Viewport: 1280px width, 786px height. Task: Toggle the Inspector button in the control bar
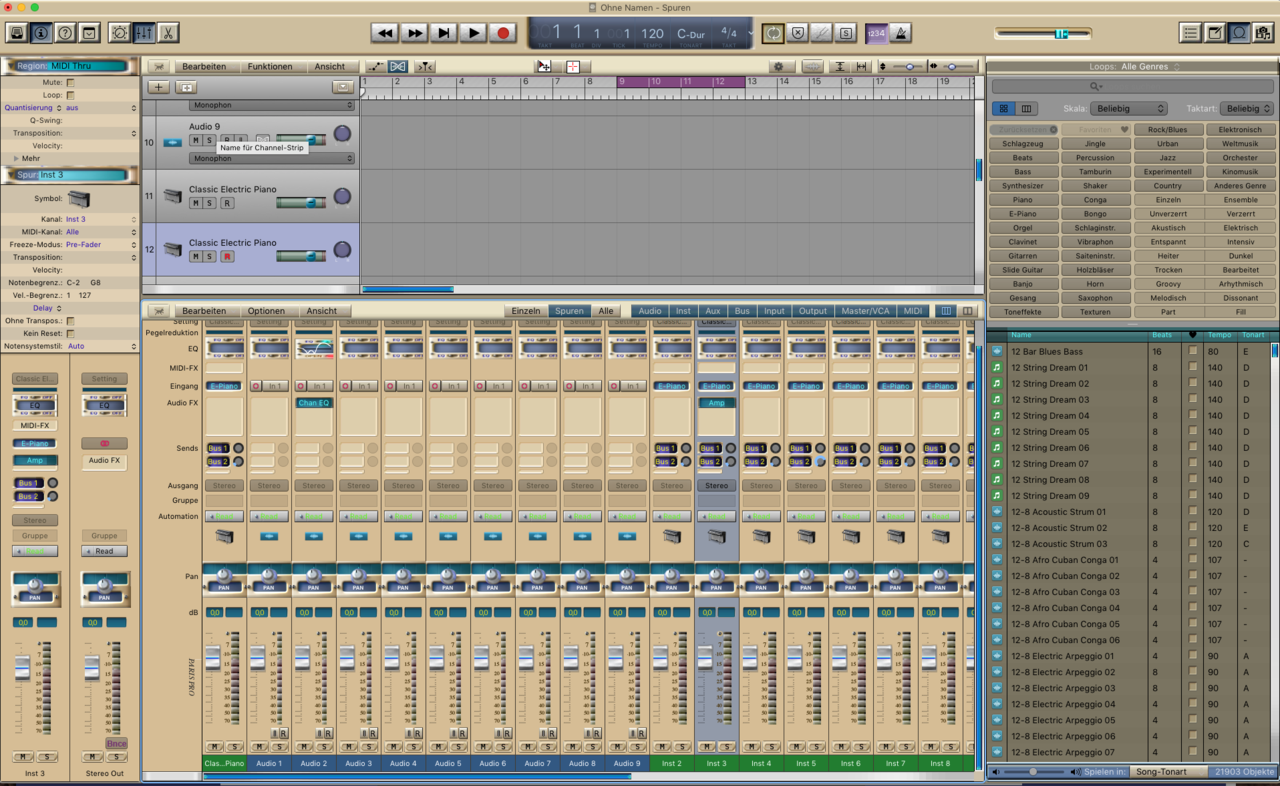point(41,33)
